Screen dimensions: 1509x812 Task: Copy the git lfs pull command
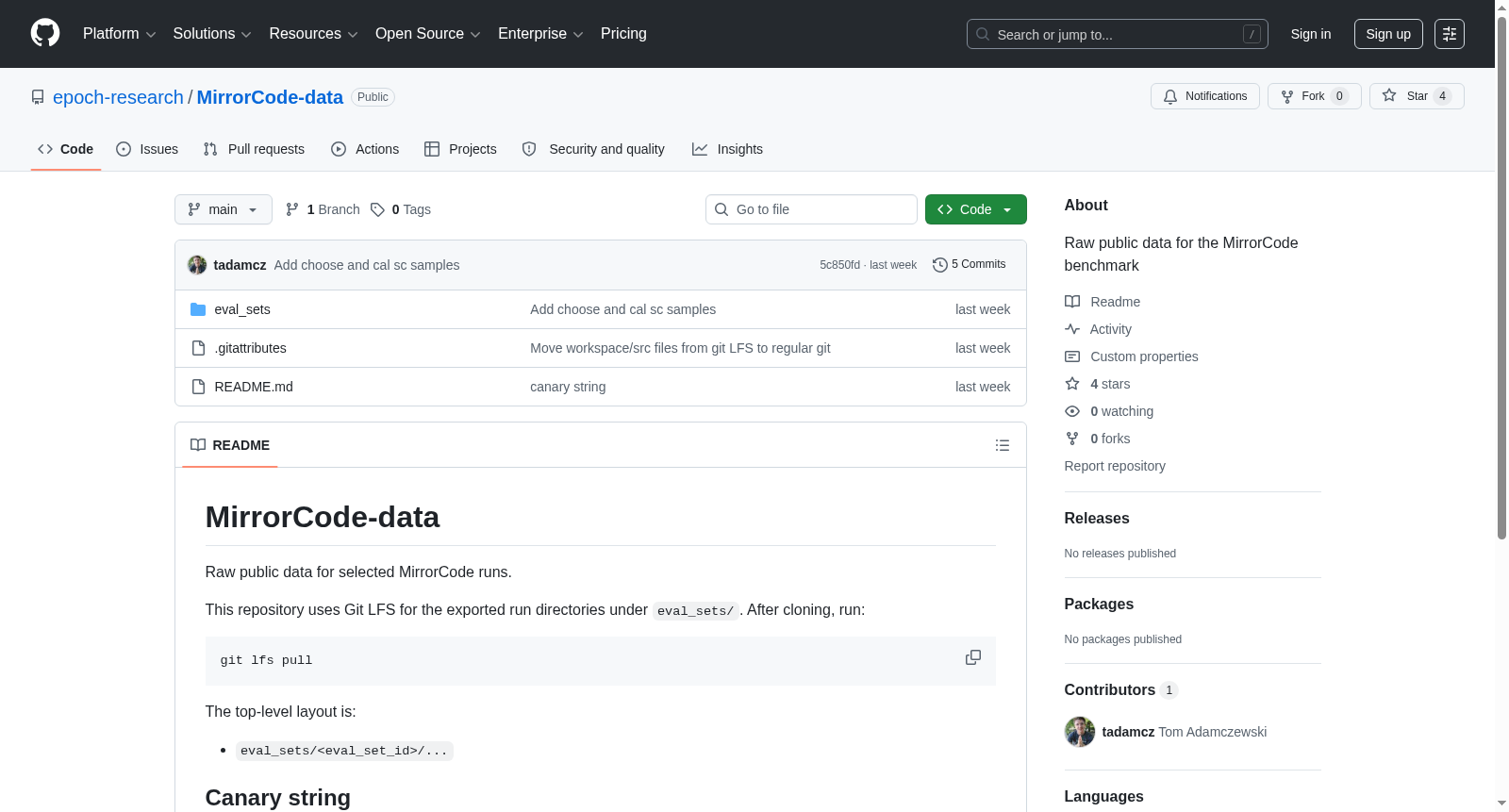click(973, 658)
